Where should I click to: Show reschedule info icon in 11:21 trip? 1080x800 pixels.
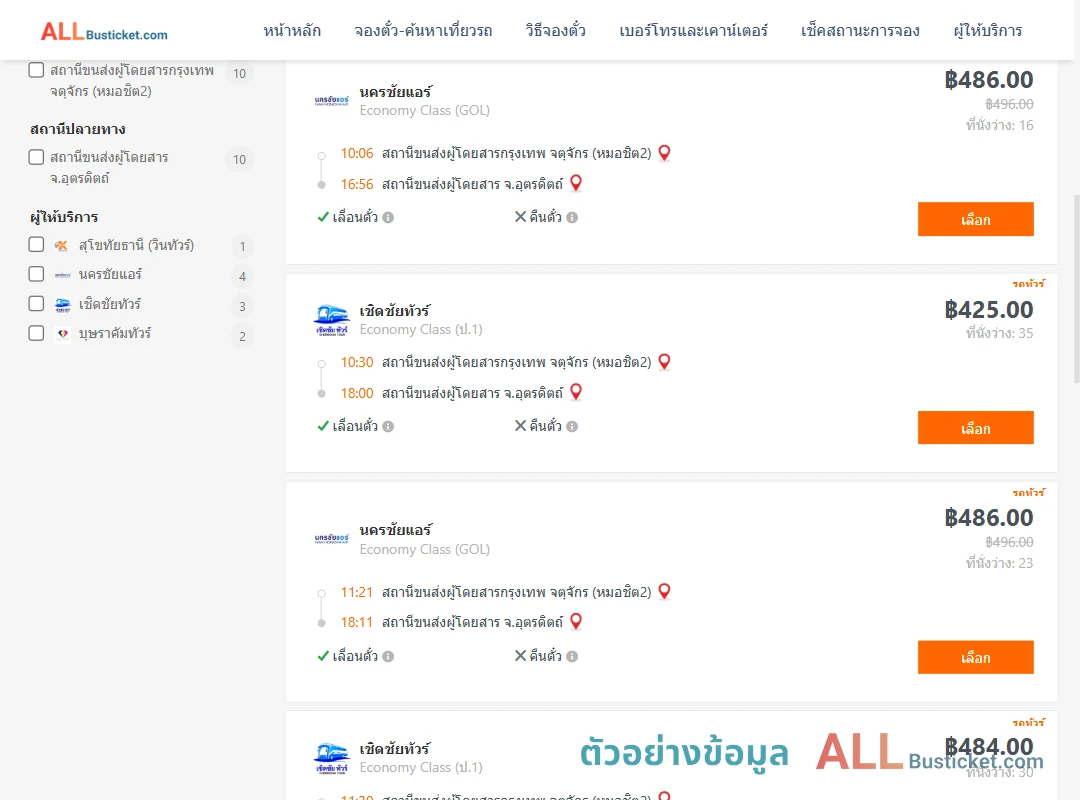coord(388,657)
